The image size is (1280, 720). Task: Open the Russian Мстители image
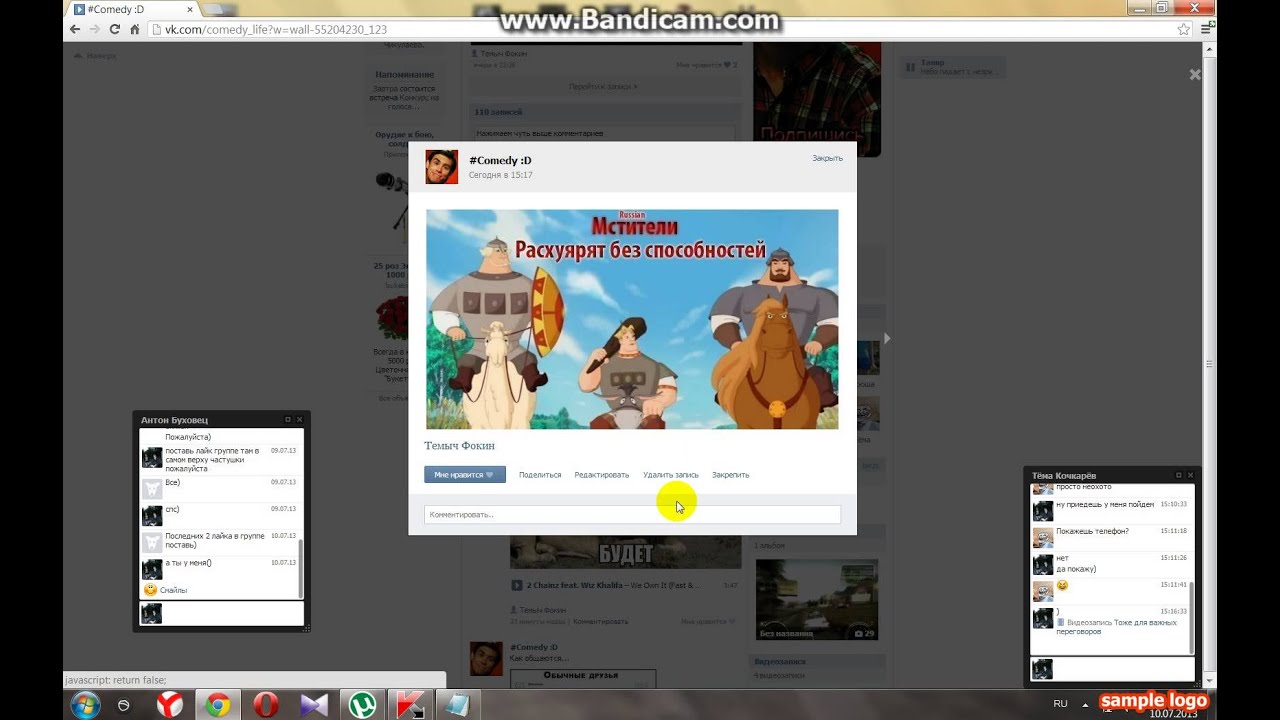click(632, 319)
